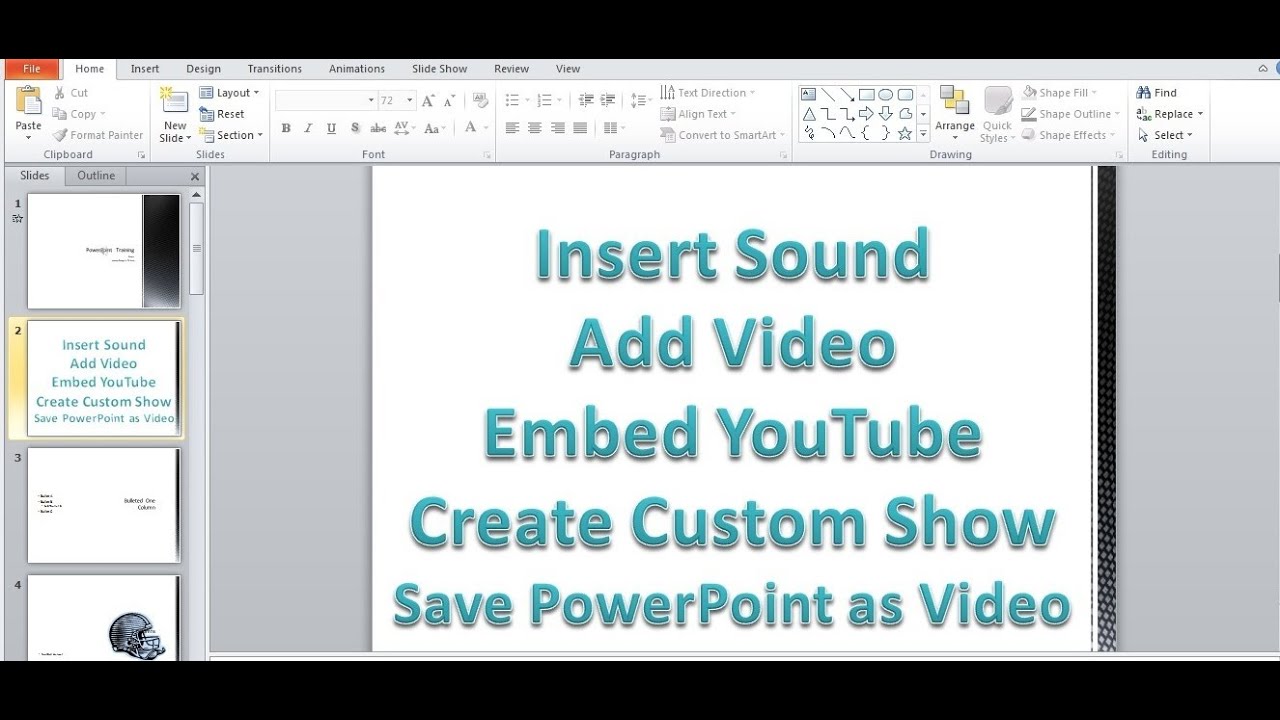Pick the Oval shape from the gallery
1280x720 pixels.
pos(886,95)
